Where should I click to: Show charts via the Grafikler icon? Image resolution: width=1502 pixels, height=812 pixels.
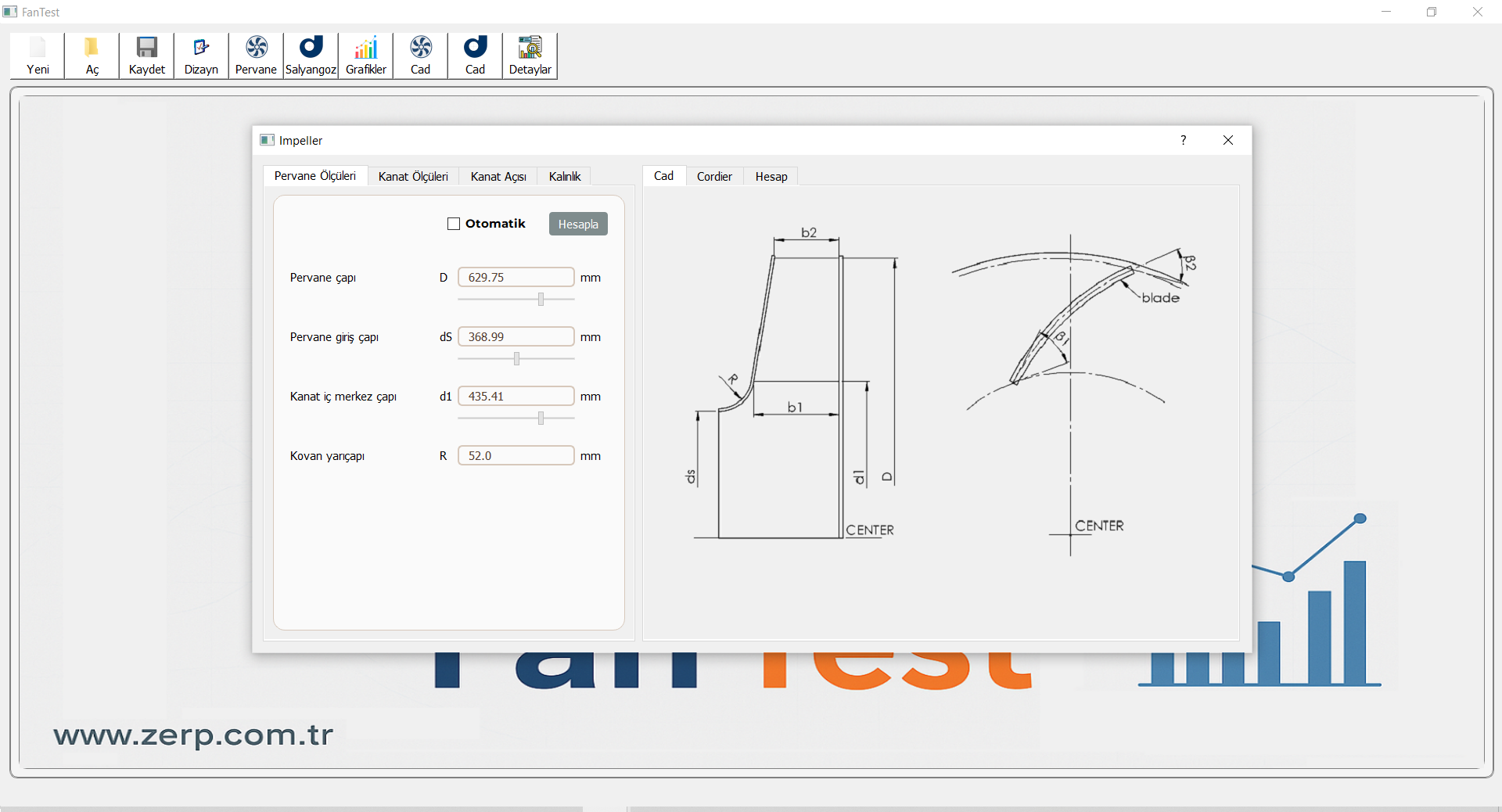365,55
